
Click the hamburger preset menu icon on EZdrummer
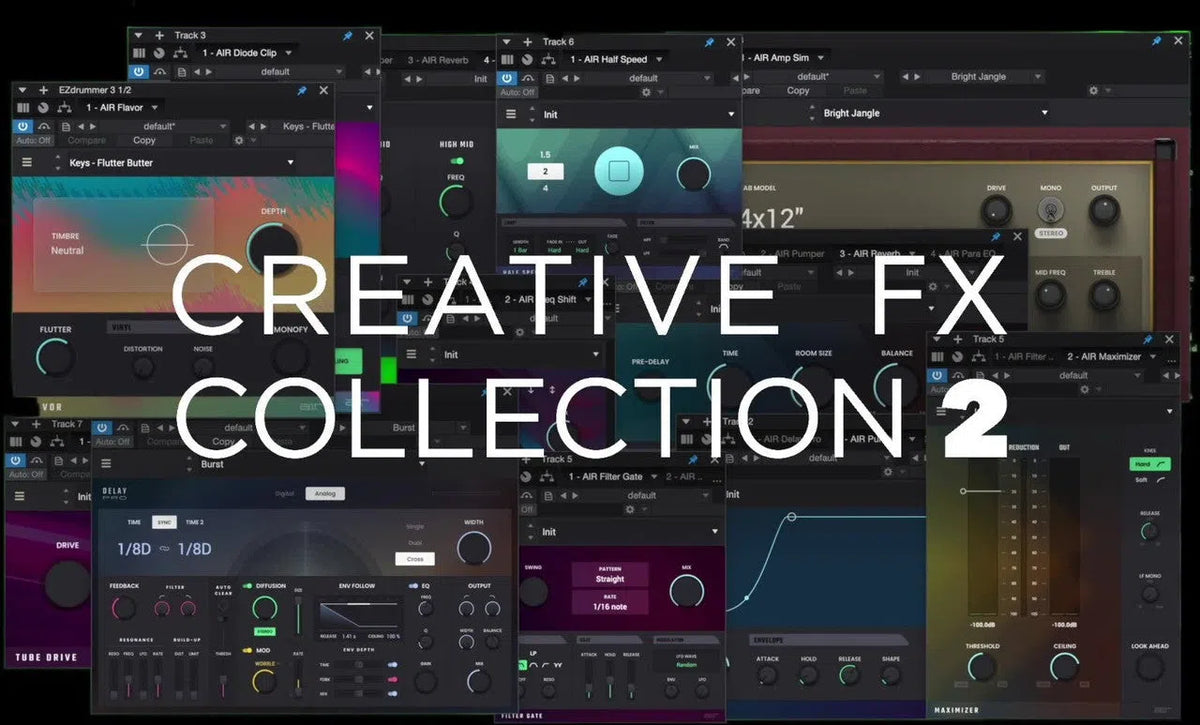(x=26, y=160)
